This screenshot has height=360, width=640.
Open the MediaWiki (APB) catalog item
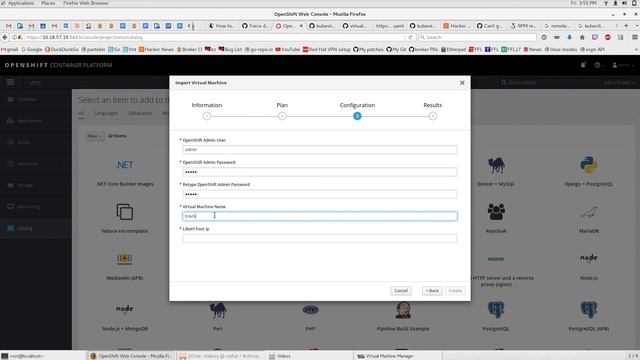[x=125, y=265]
